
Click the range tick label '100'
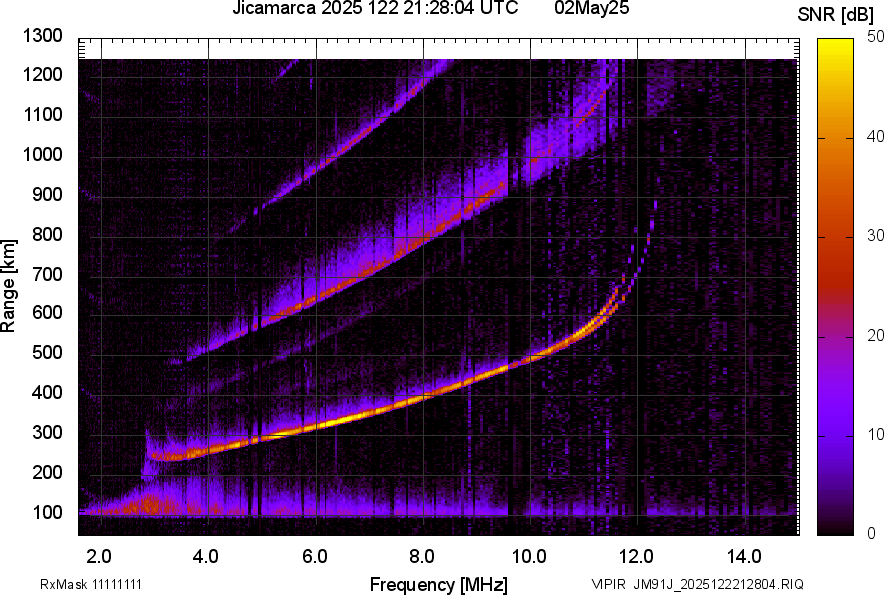coord(47,512)
